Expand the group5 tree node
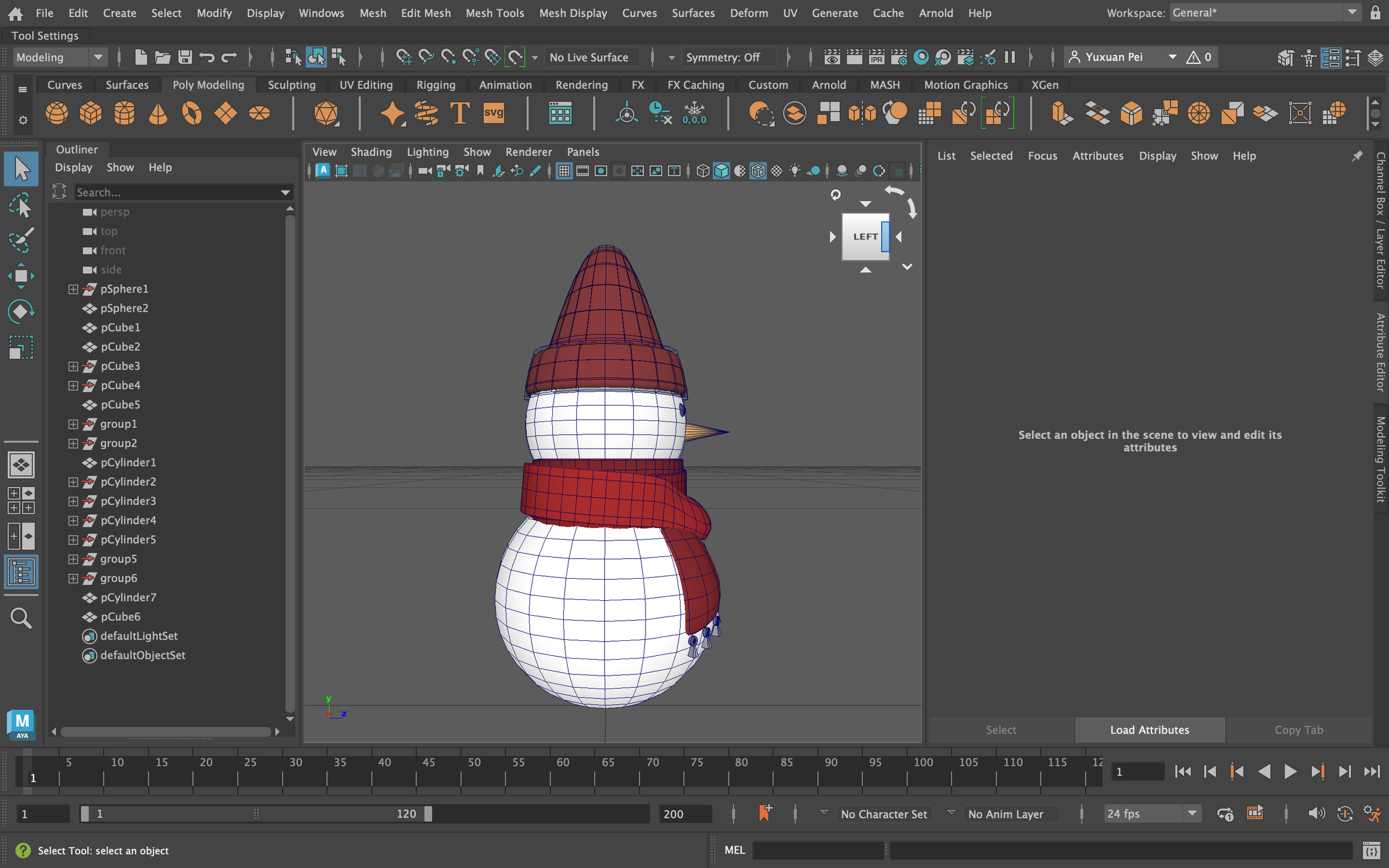Screen dimensions: 1389x868 coord(73,559)
